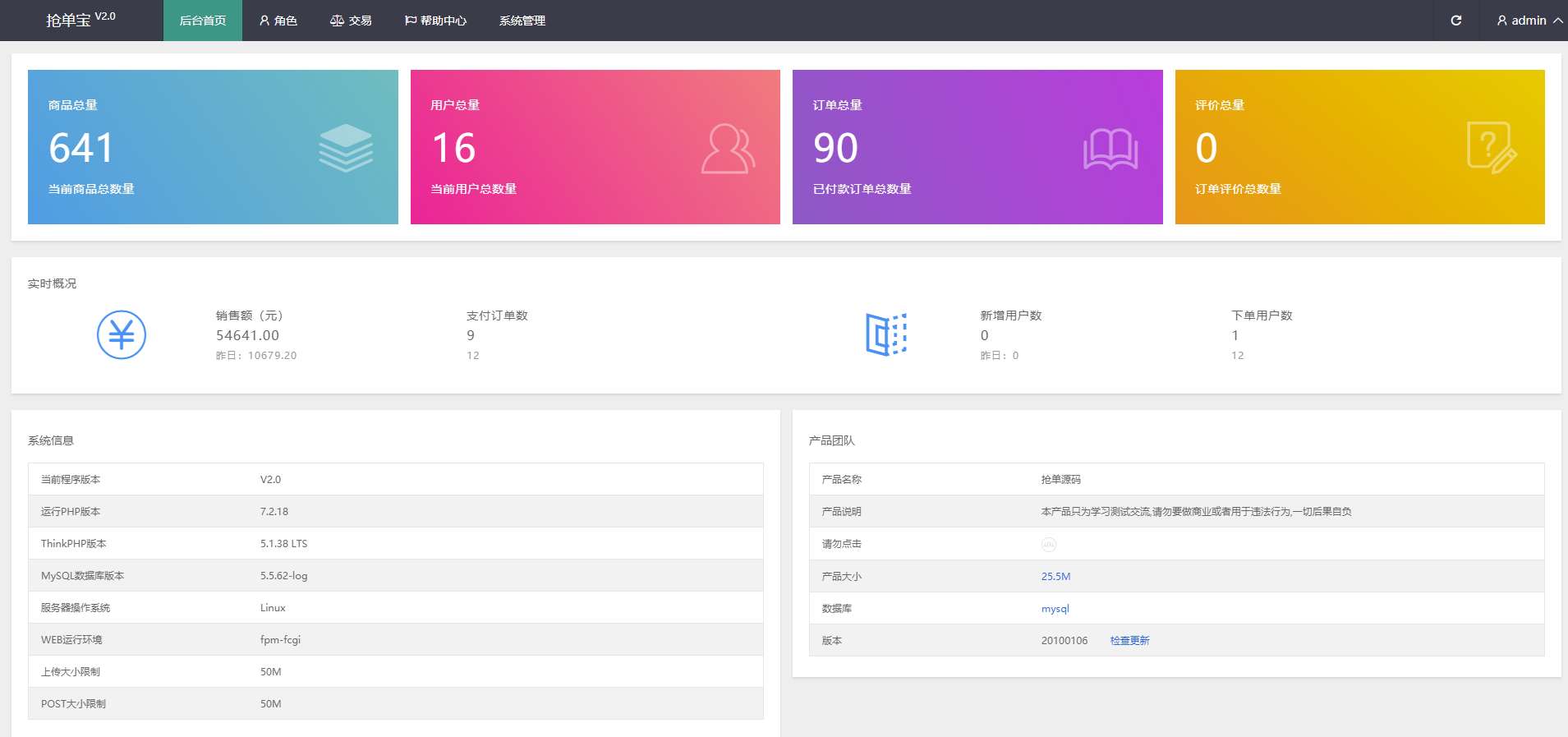
Task: Click the refresh icon in the top bar
Action: click(1455, 21)
